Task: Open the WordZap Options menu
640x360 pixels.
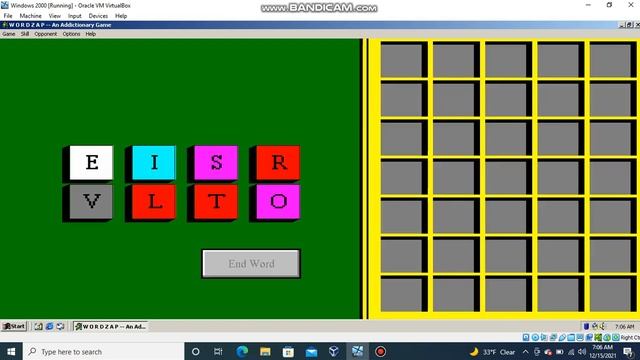Action: [x=71, y=34]
